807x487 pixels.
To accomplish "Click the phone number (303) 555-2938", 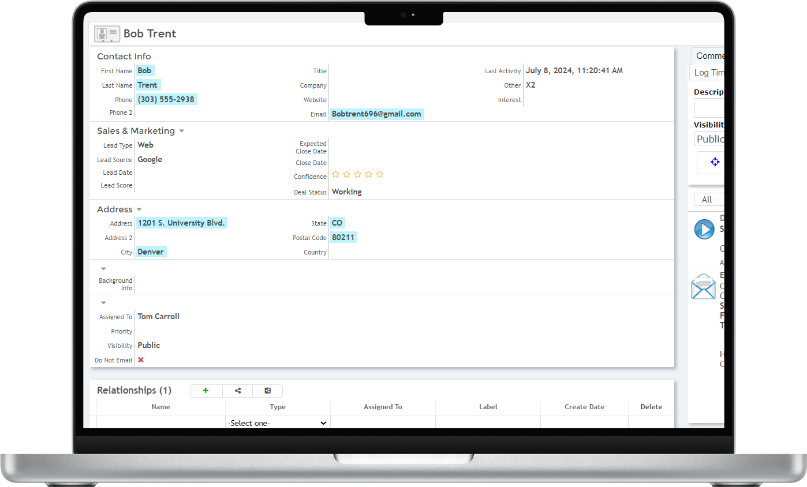I will 166,99.
